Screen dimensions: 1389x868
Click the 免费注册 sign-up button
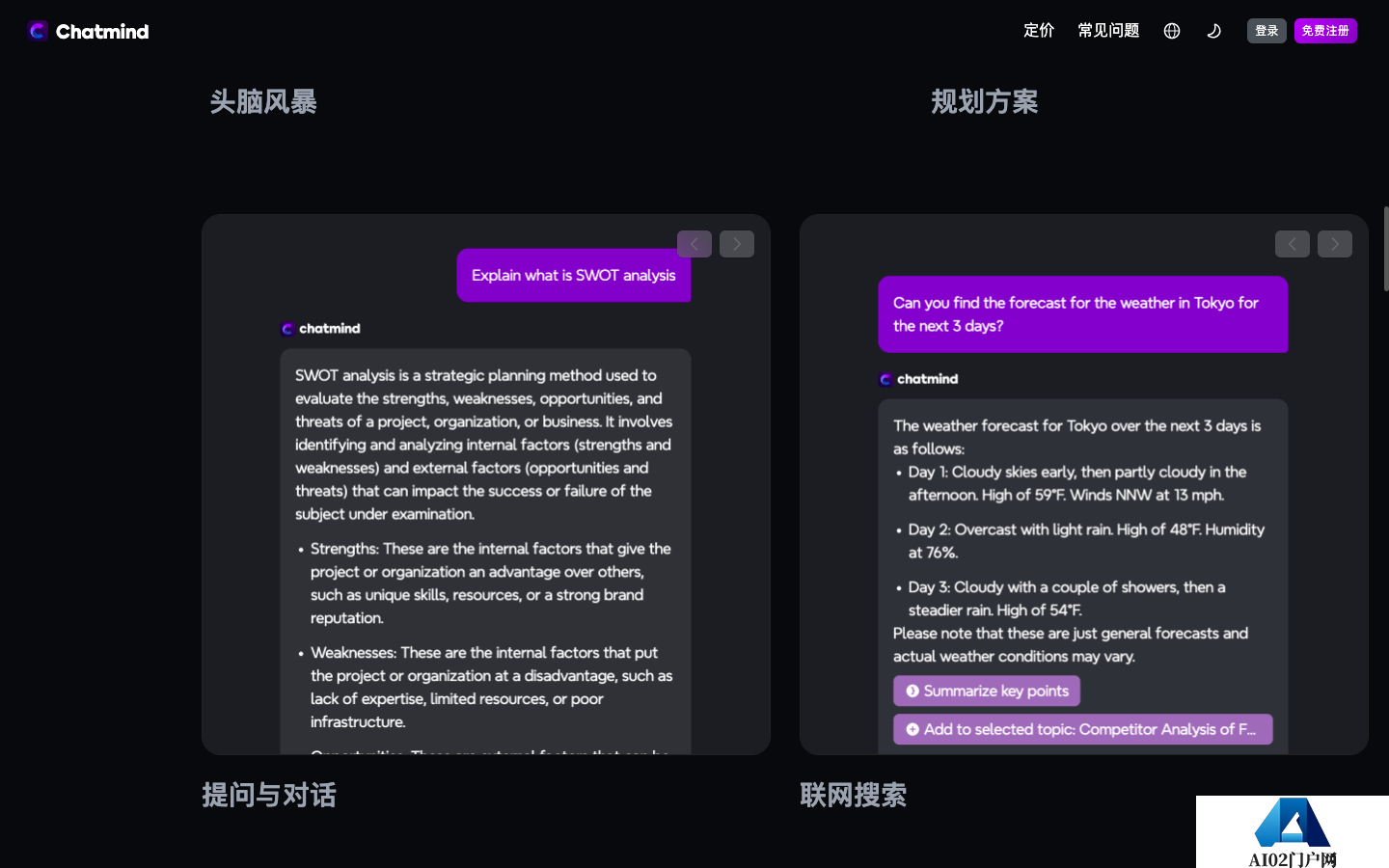click(x=1325, y=31)
